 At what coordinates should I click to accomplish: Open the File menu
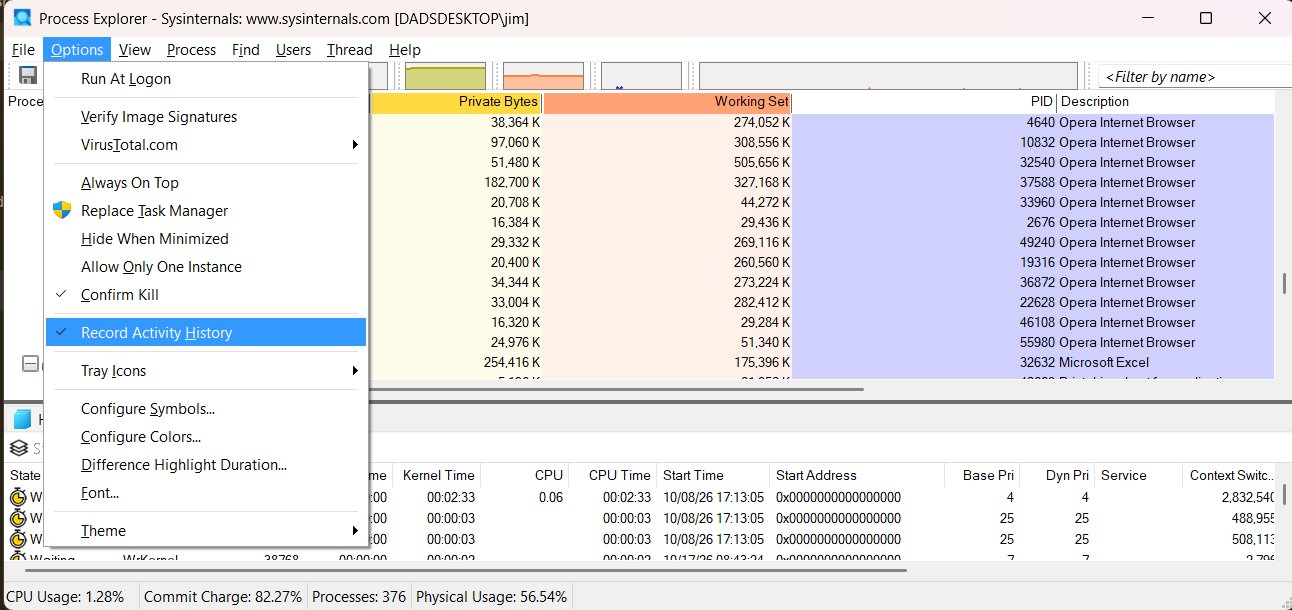pos(23,50)
